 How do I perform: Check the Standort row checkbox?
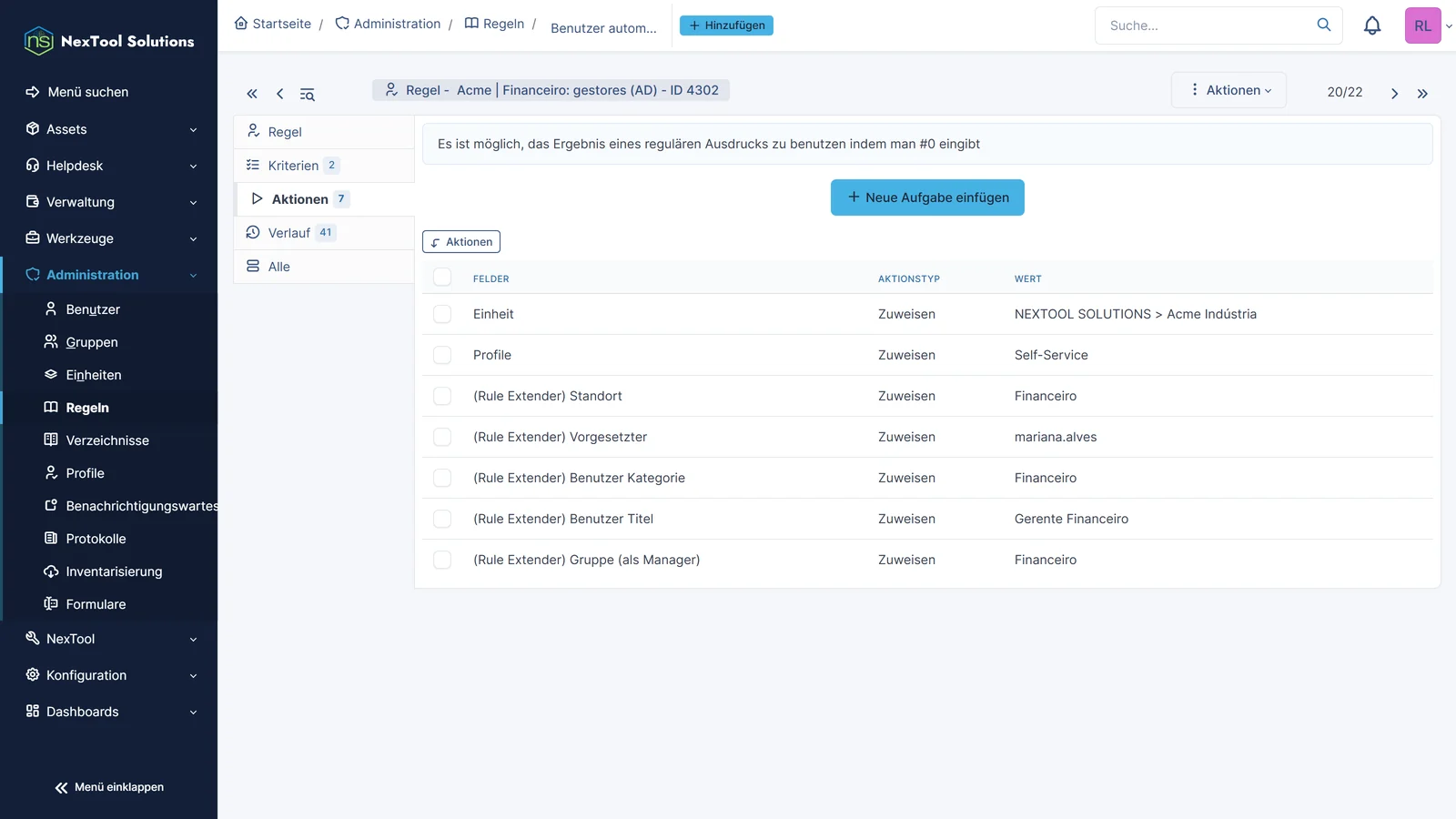(442, 396)
